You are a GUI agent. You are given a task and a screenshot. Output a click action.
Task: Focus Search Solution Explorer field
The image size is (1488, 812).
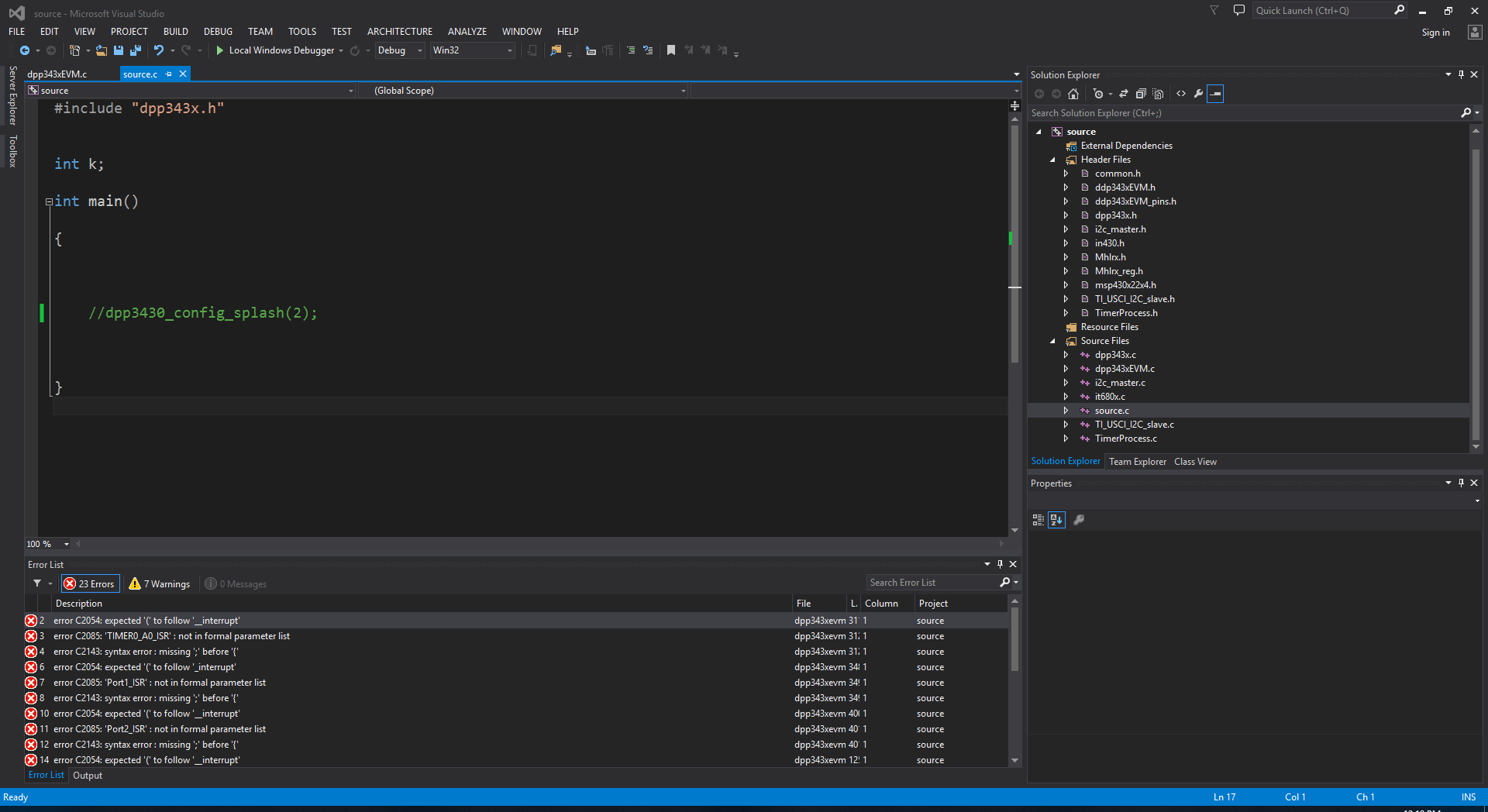(x=1245, y=113)
